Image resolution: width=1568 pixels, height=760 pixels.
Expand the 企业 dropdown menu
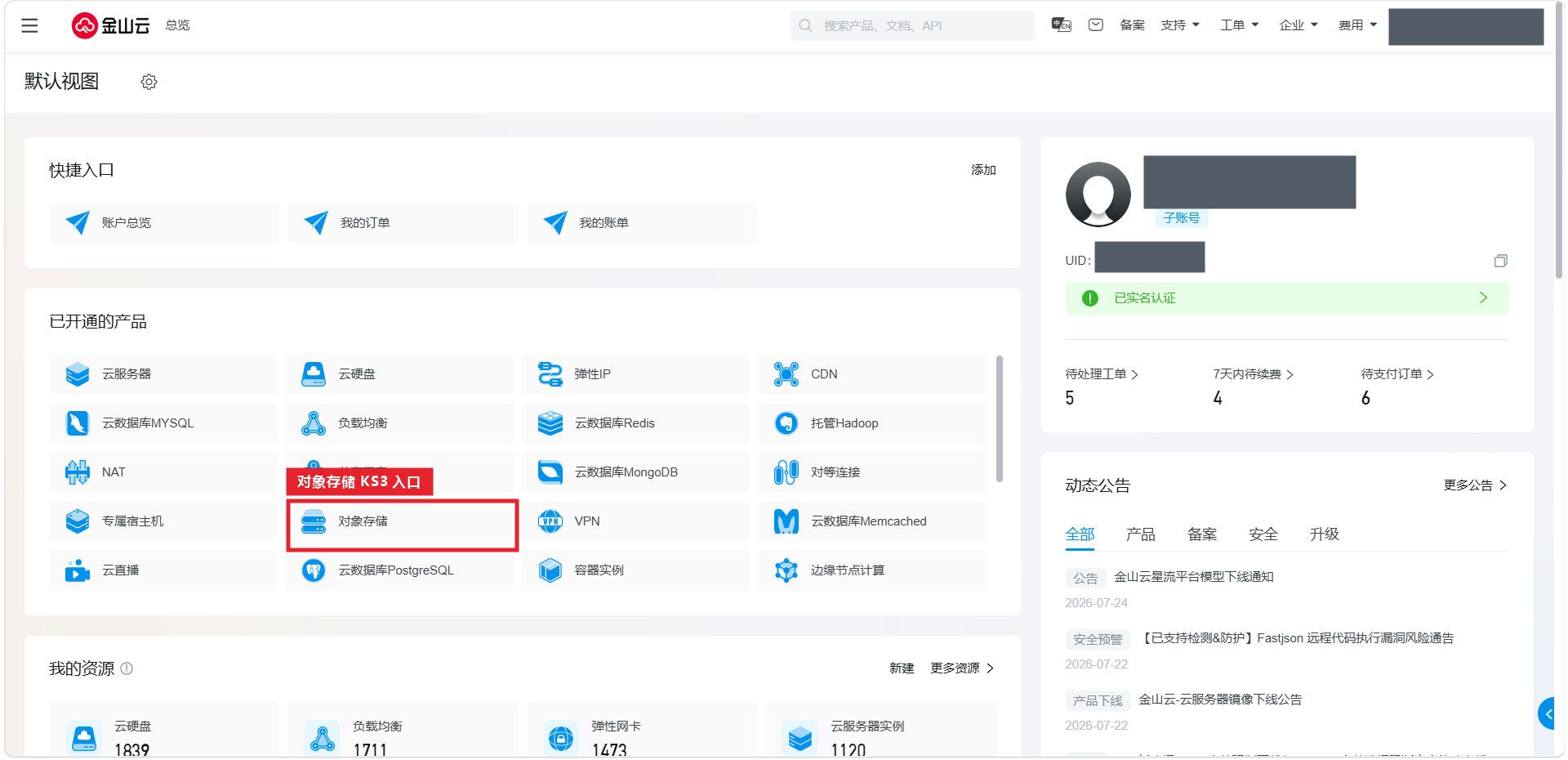point(1298,25)
